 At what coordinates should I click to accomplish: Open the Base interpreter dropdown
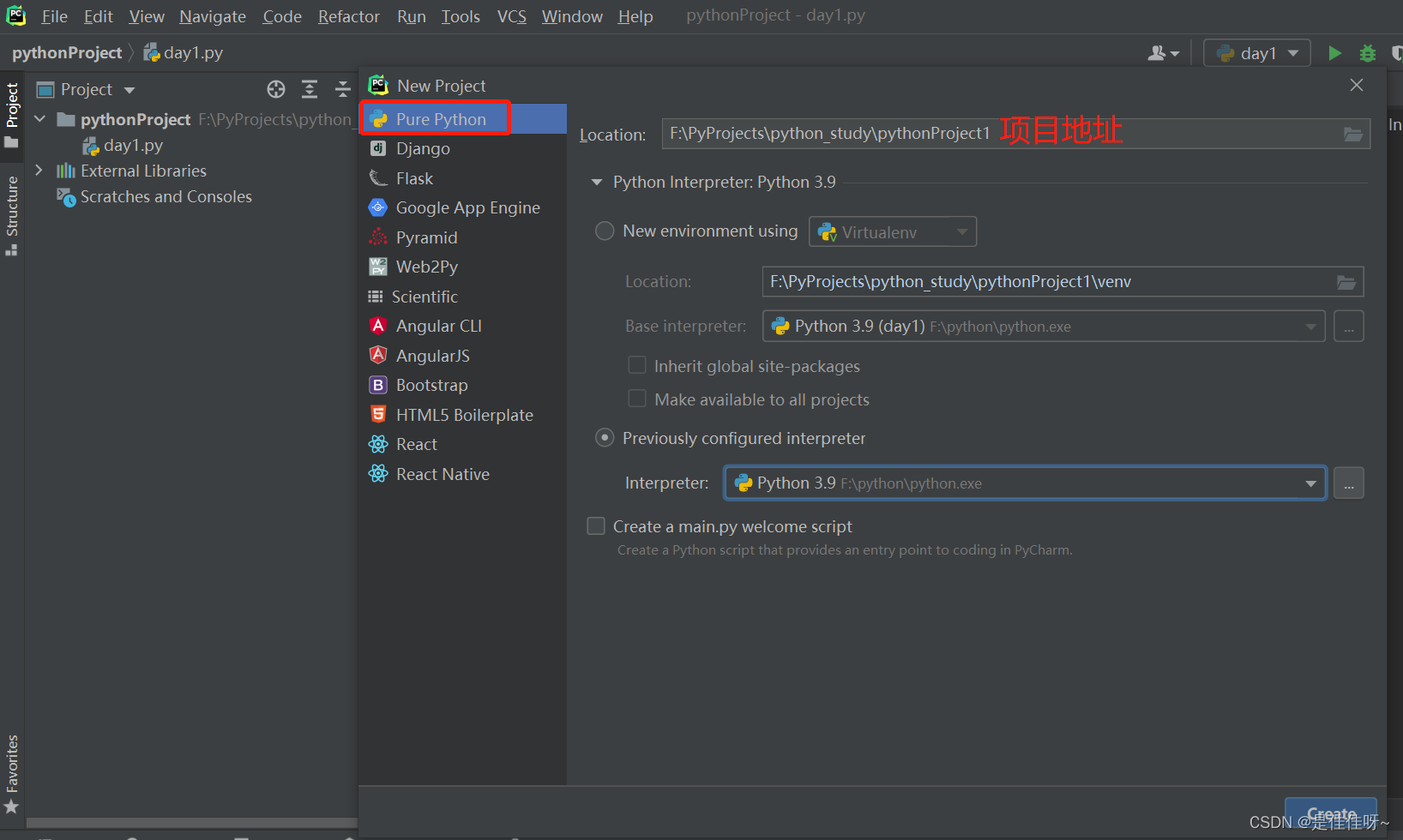1044,327
